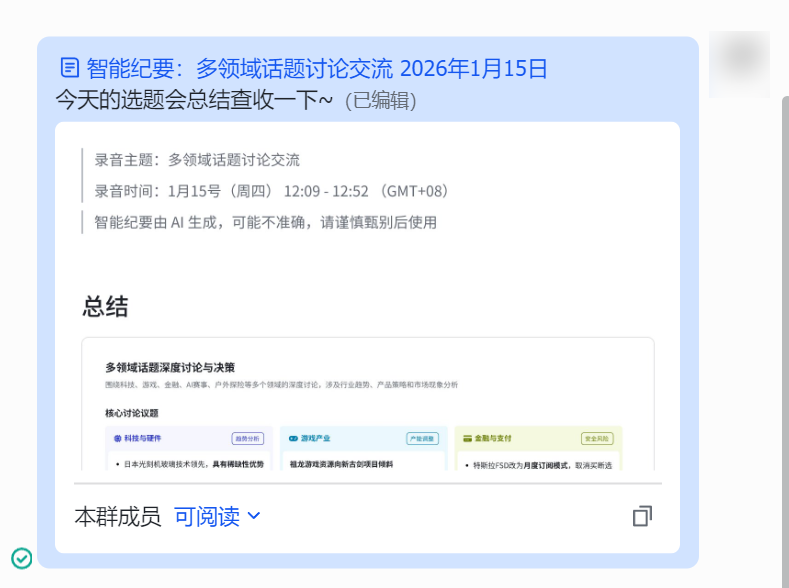Click the document icon before 智能纪要
The image size is (789, 588).
point(69,68)
